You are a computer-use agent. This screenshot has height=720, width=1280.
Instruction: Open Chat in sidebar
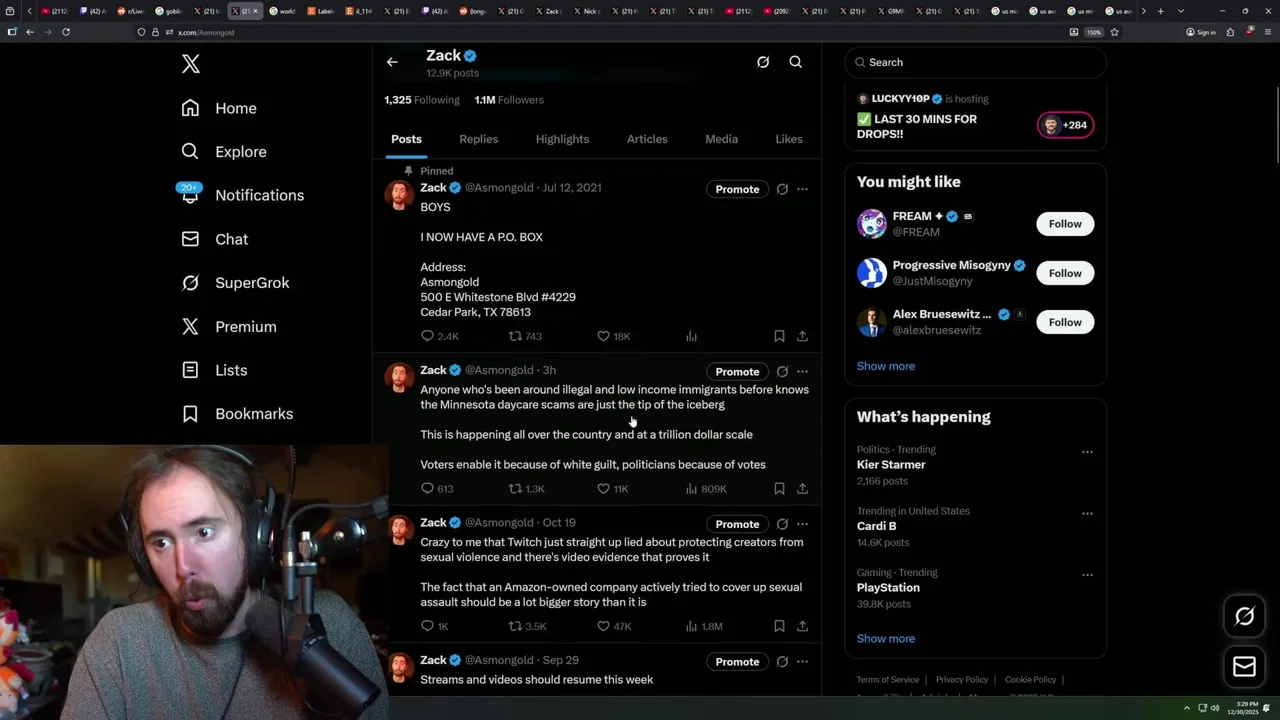click(x=214, y=239)
